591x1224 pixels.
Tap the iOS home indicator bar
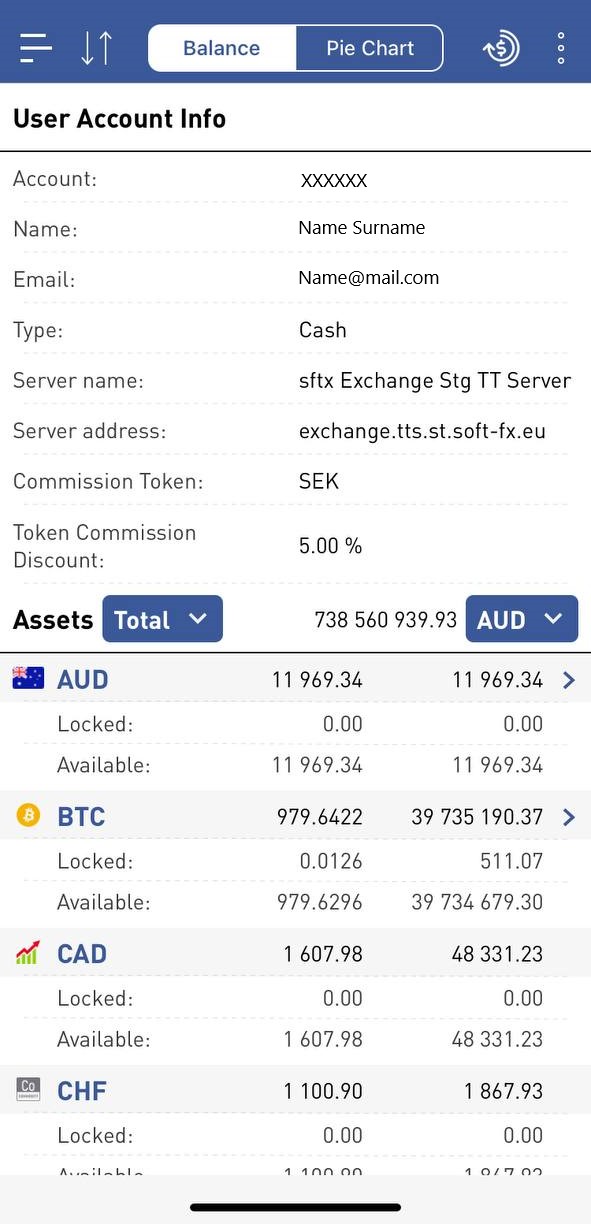coord(295,1207)
